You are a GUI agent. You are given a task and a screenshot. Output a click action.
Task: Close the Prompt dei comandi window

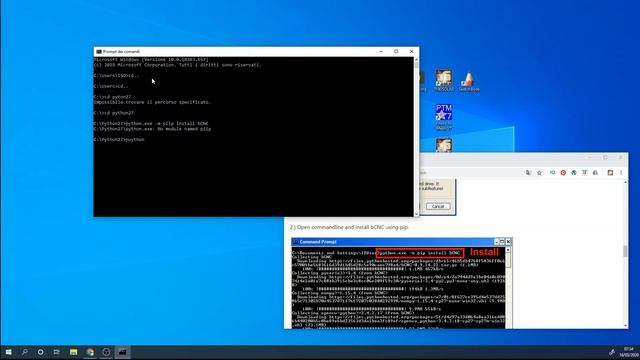[x=411, y=51]
